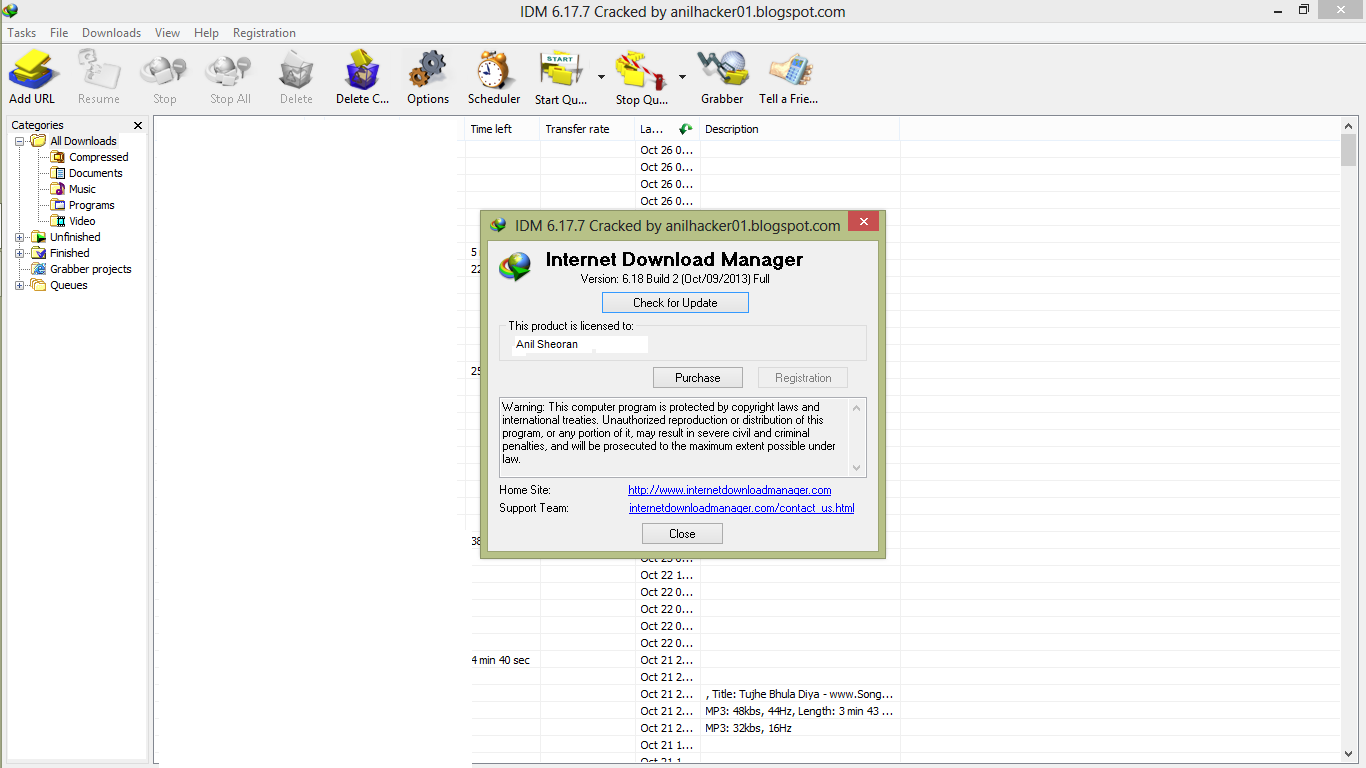This screenshot has height=768, width=1366.
Task: Expand the Unfinished tree node
Action: 20,237
